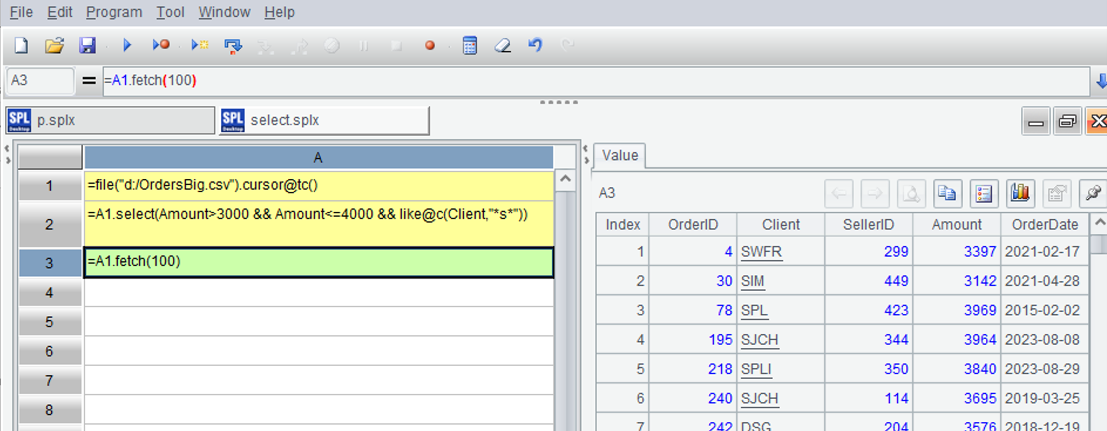Select cell A2 with the select expression

coord(318,224)
